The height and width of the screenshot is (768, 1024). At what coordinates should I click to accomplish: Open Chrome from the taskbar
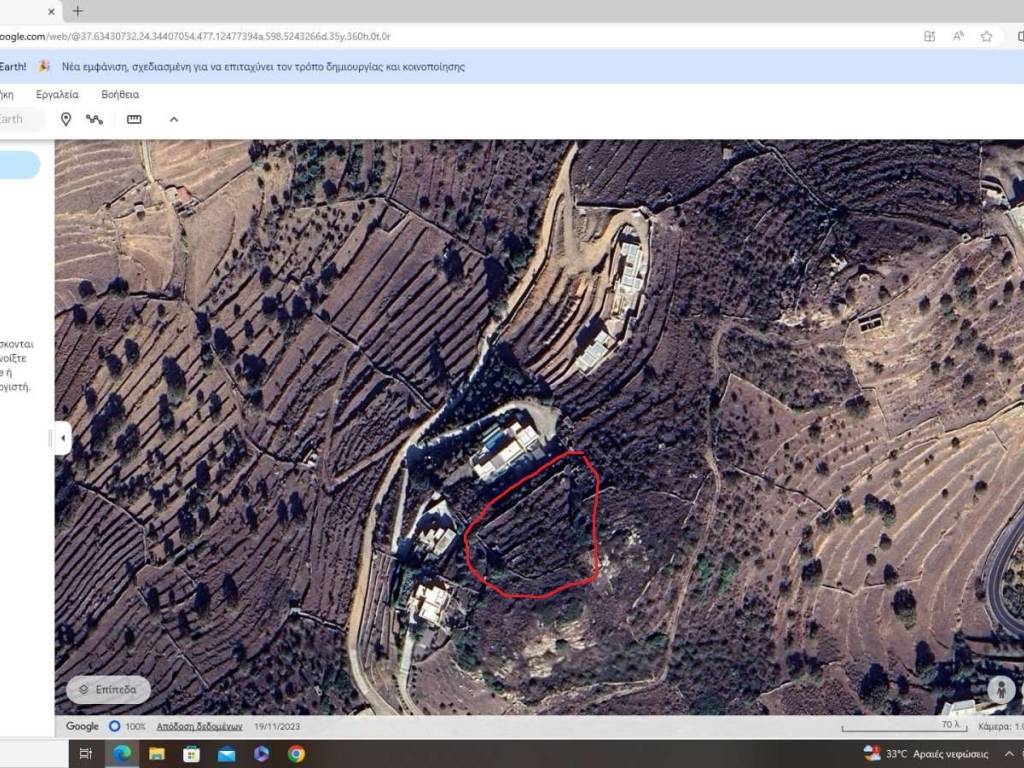(x=296, y=754)
